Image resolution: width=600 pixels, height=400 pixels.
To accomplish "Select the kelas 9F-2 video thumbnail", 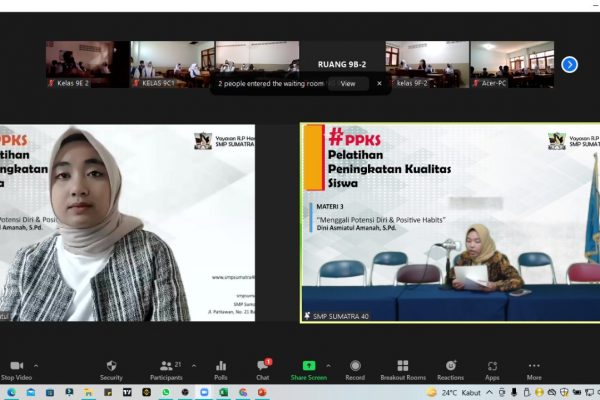I will click(427, 64).
